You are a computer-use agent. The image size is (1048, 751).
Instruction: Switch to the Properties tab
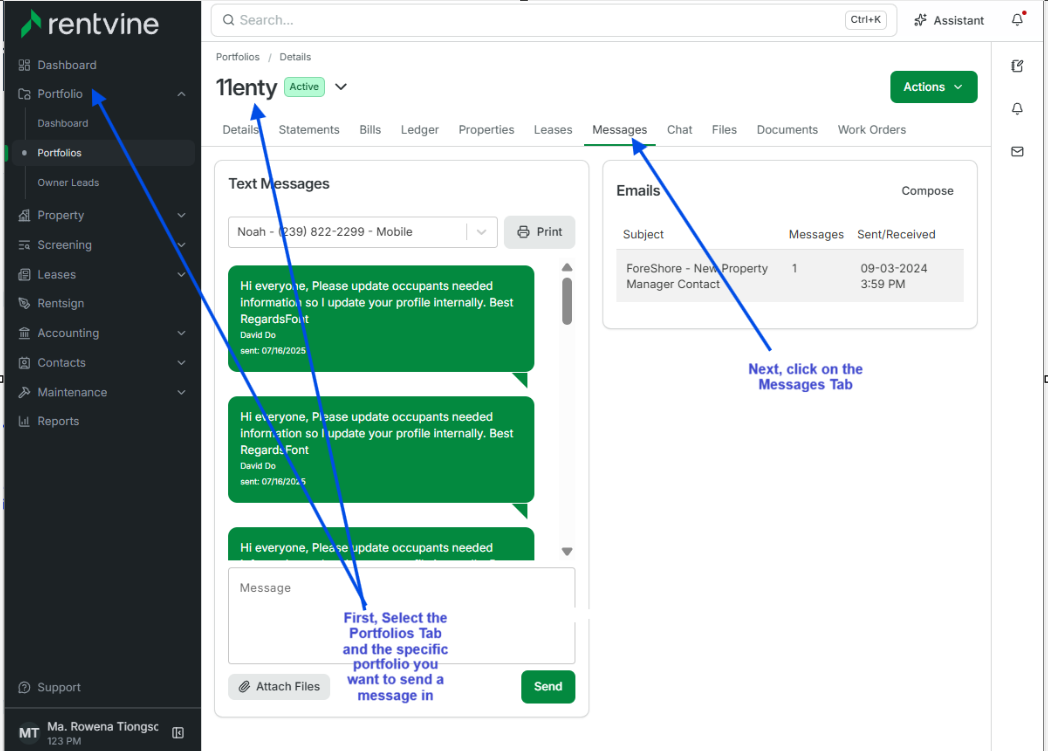click(486, 130)
